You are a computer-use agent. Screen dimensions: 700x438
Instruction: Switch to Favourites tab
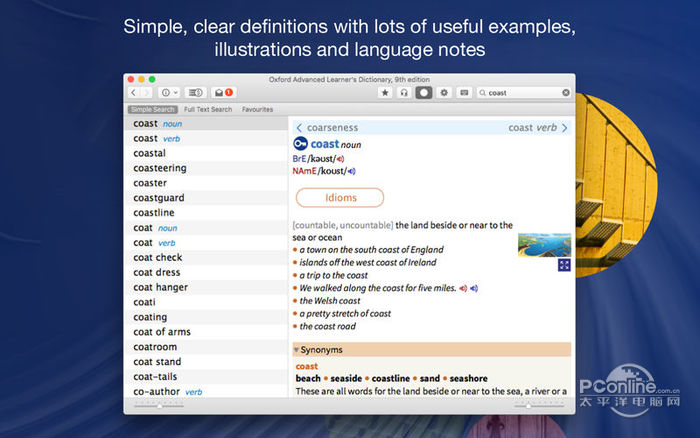257,109
